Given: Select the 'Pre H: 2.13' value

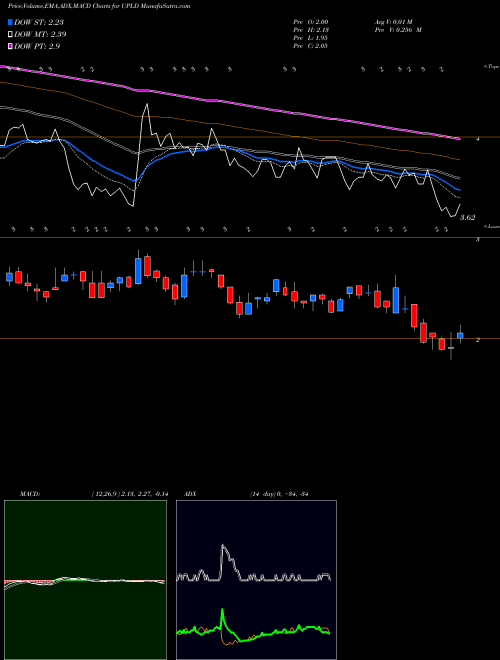Looking at the screenshot, I should tap(311, 30).
